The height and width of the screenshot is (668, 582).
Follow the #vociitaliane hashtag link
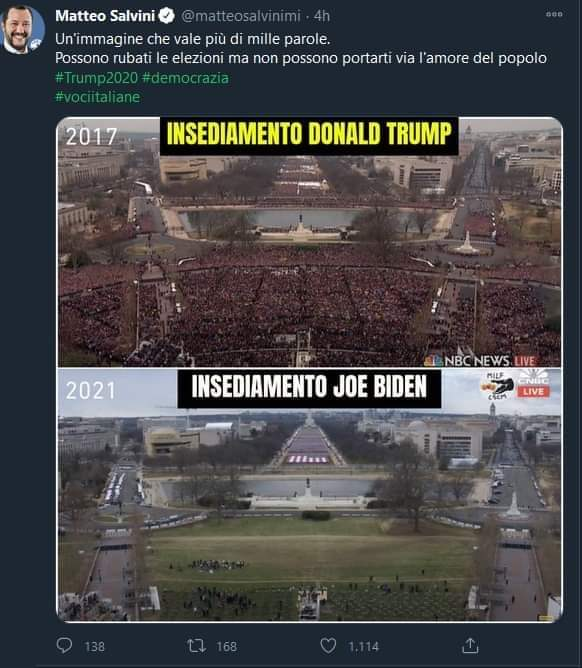click(98, 97)
